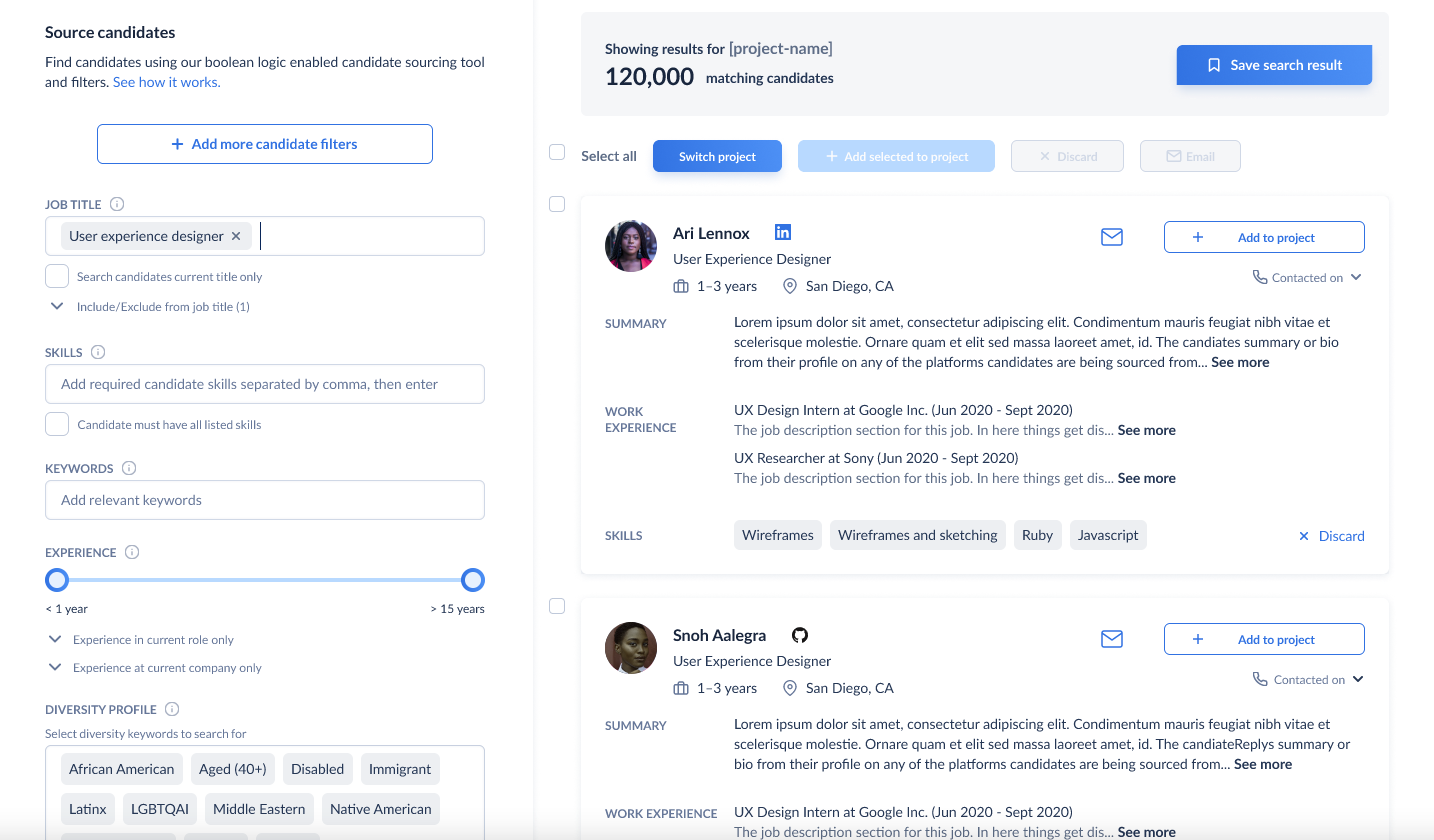Image resolution: width=1434 pixels, height=840 pixels.
Task: Click phone icon near Ari's Contacted on
Action: pyautogui.click(x=1260, y=277)
